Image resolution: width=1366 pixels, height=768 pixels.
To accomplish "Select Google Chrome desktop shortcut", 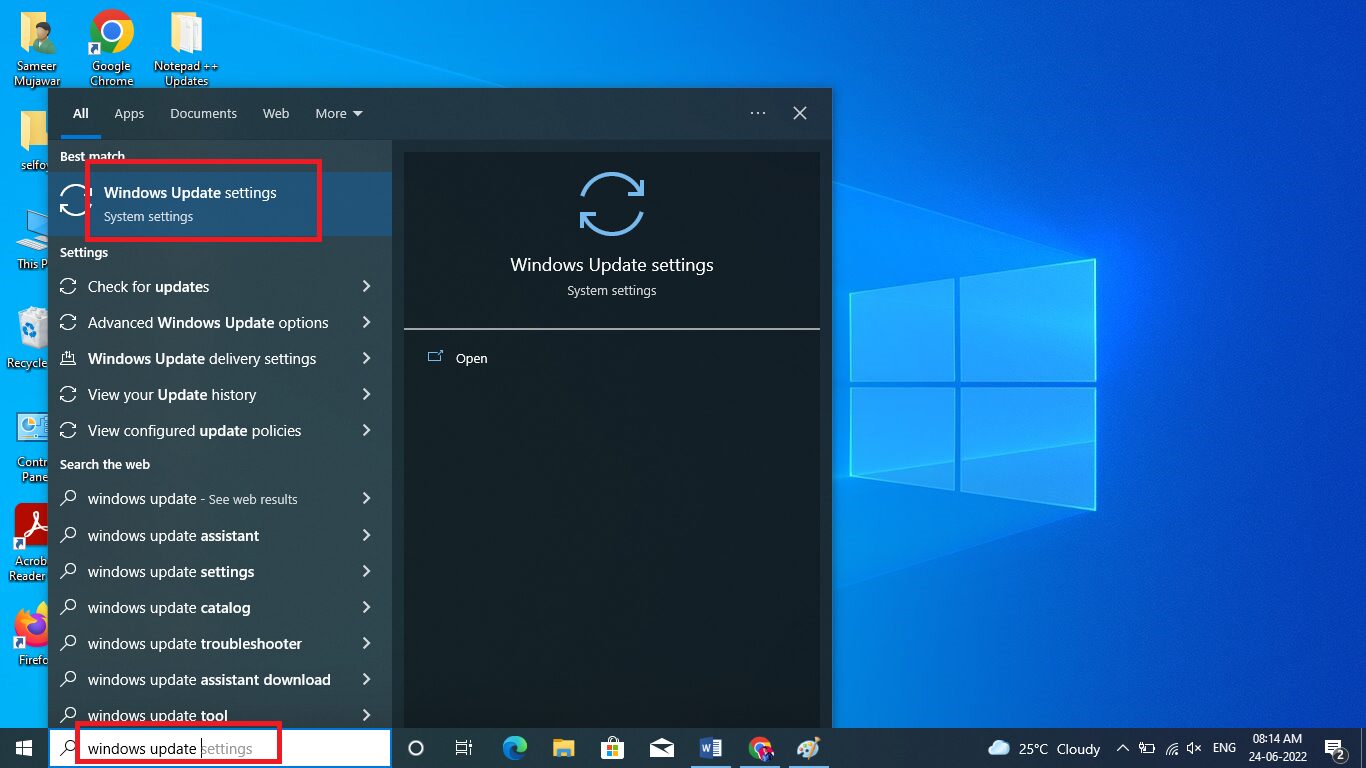I will pos(111,48).
